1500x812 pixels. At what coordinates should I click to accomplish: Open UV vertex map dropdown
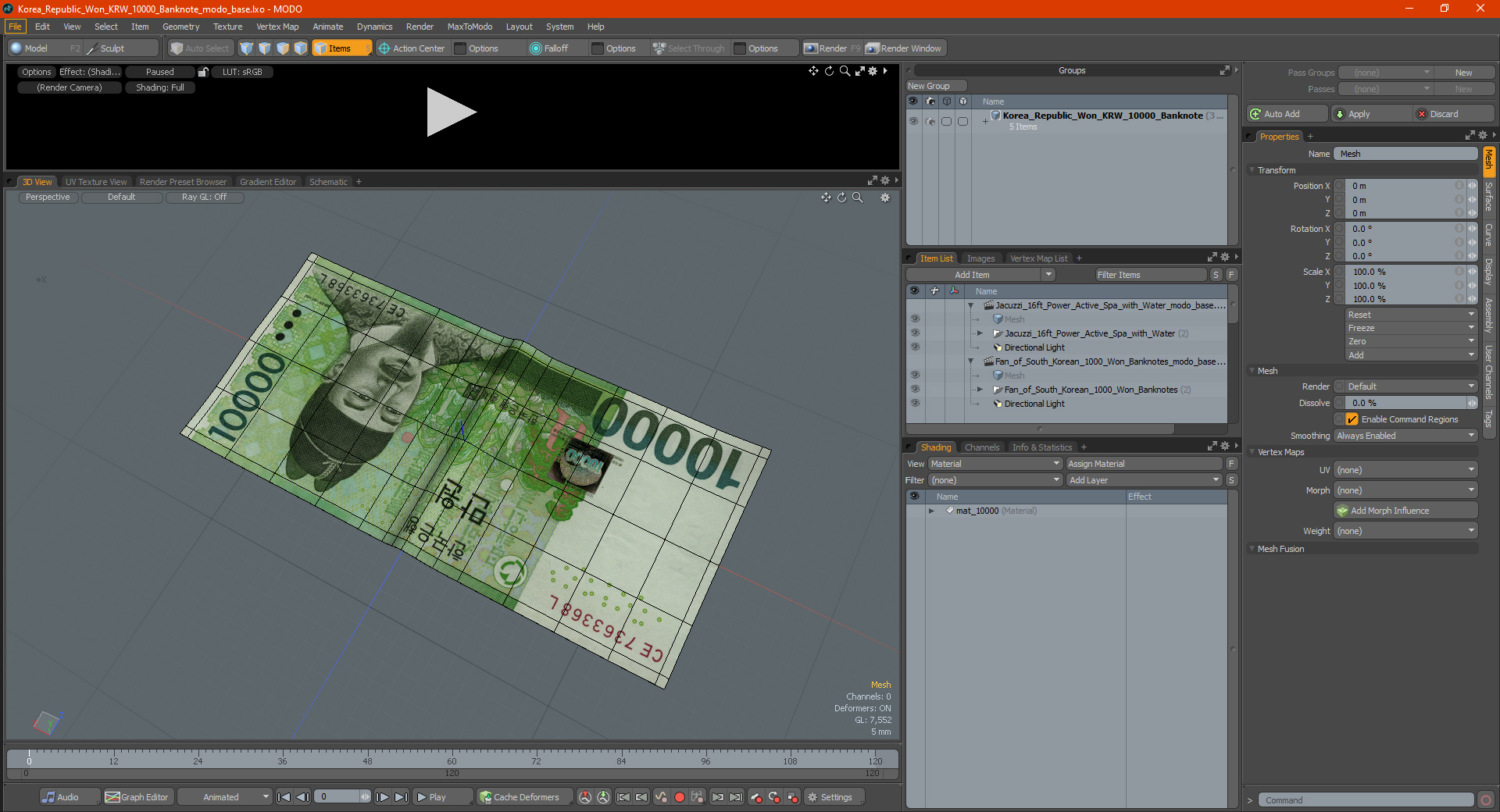pyautogui.click(x=1405, y=470)
